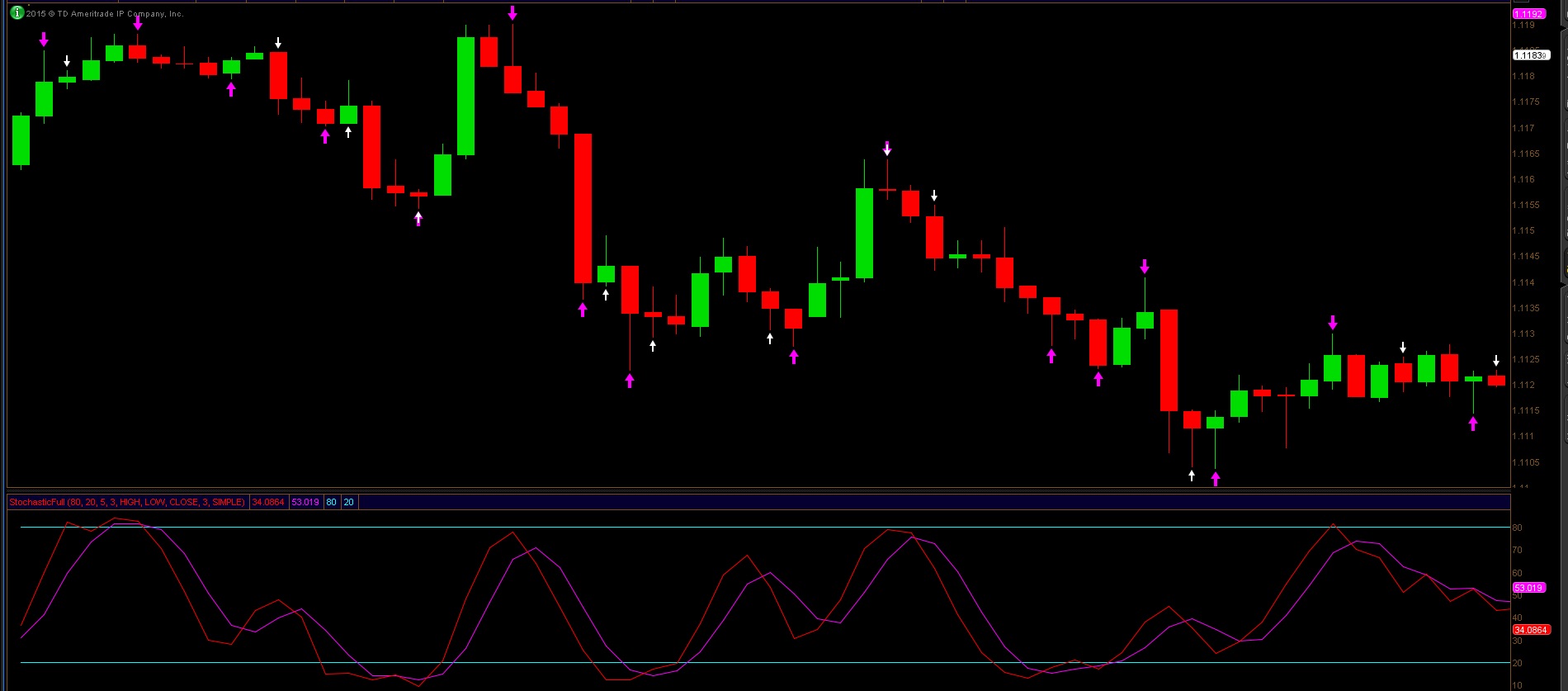Click the lower cyan oversold line at 20
The height and width of the screenshot is (691, 1568).
[x=743, y=662]
